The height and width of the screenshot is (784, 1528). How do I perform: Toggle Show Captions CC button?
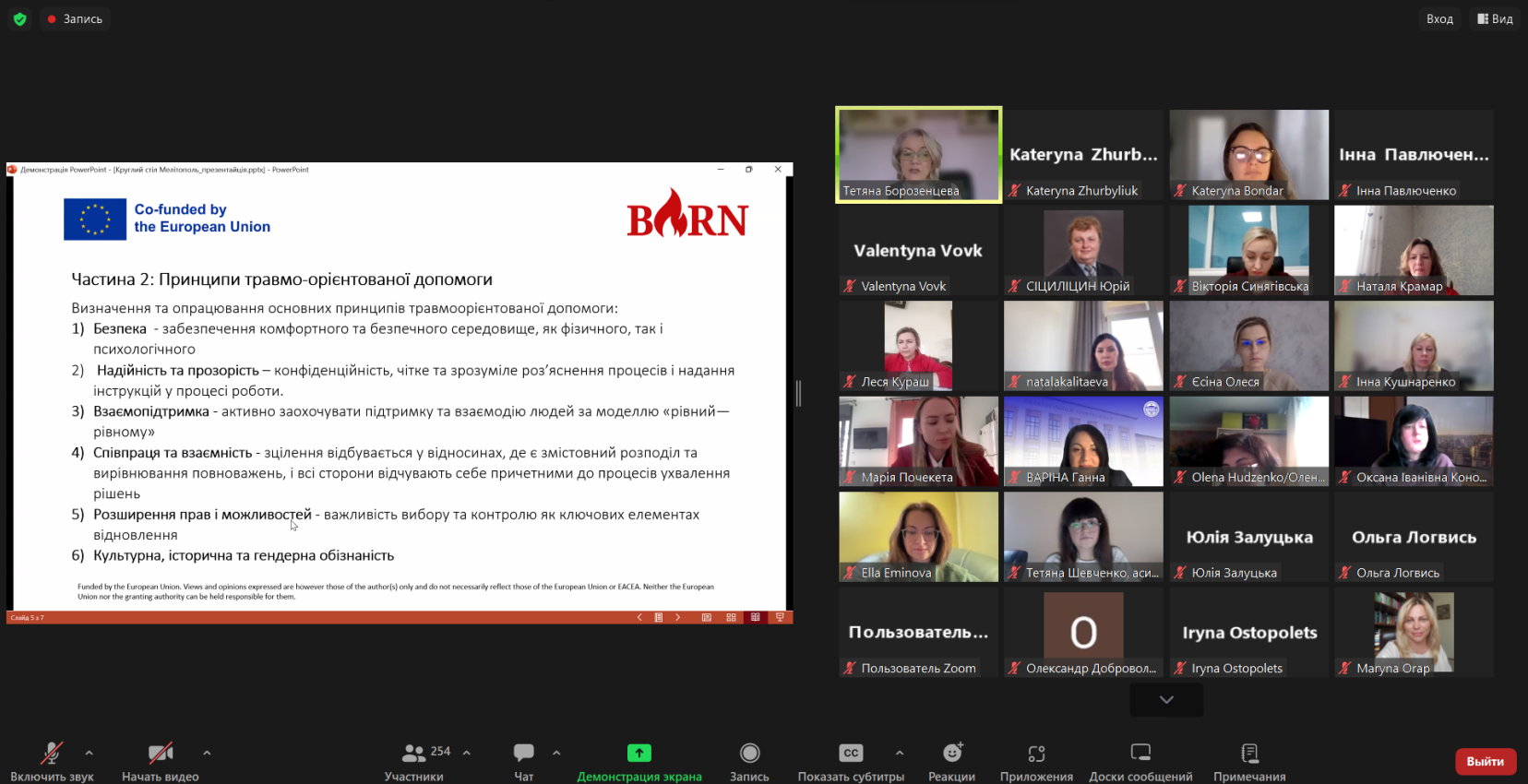(851, 754)
